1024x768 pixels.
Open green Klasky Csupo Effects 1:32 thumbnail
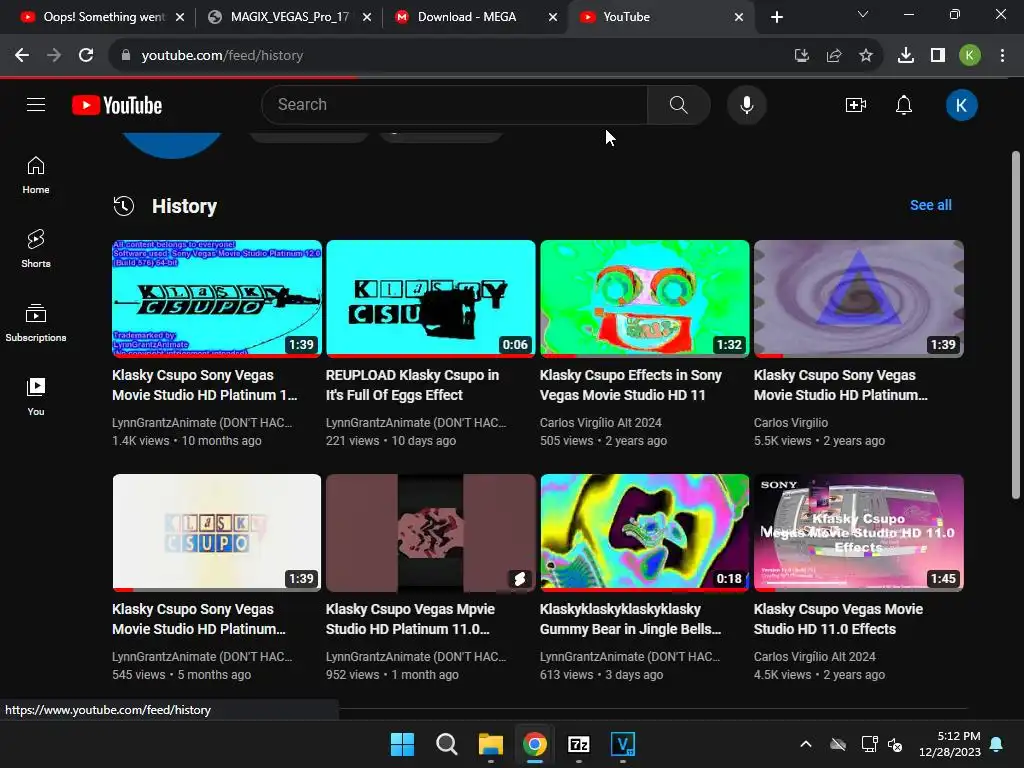(645, 298)
